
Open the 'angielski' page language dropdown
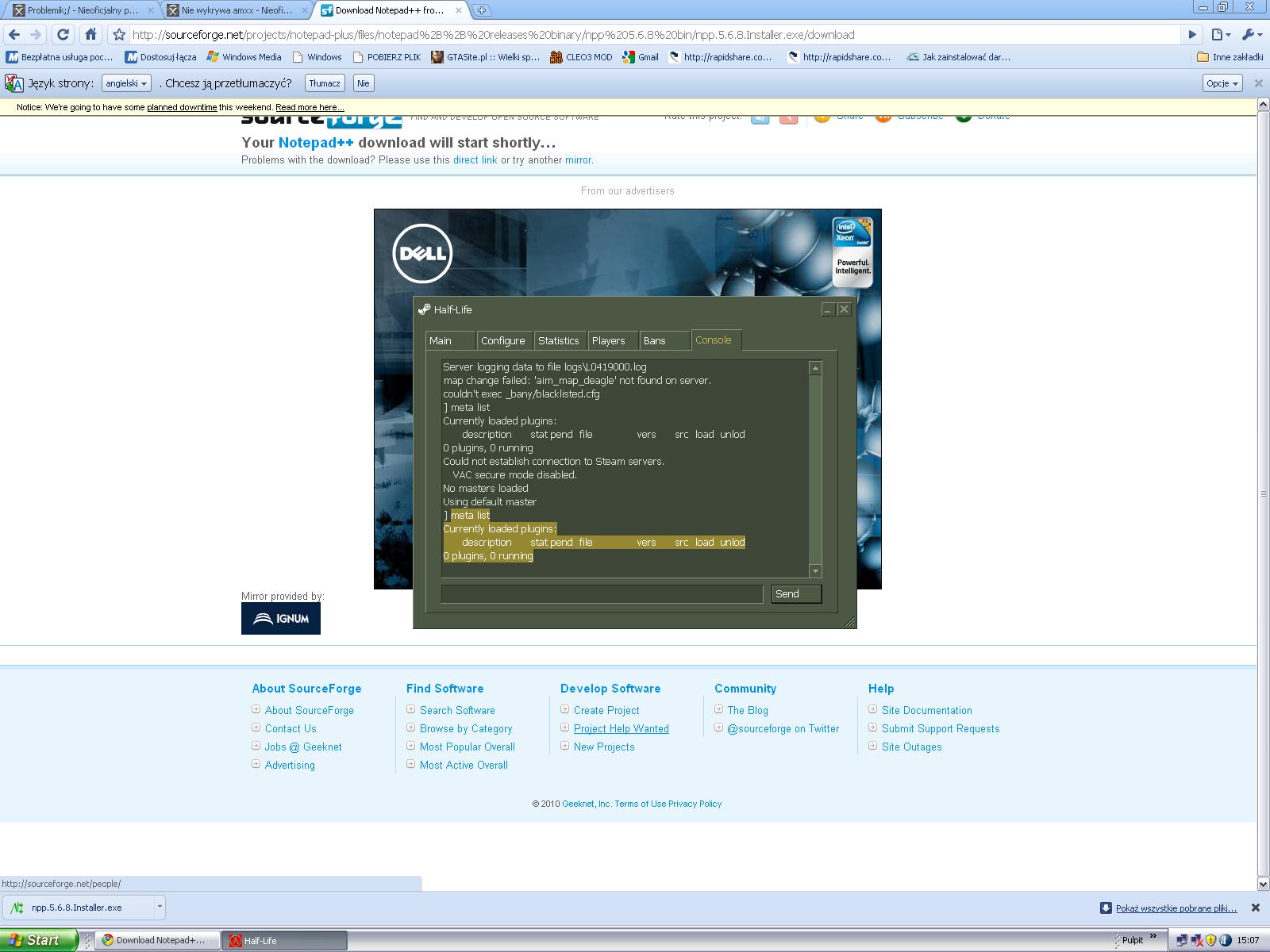(x=126, y=83)
